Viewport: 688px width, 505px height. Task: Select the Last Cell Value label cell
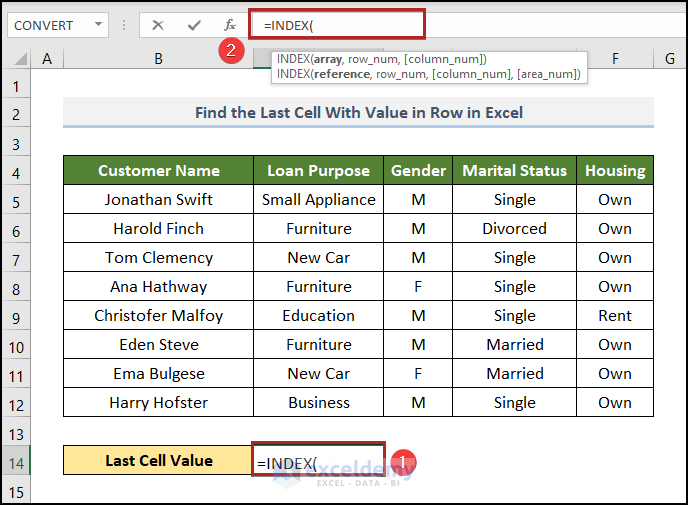click(158, 461)
